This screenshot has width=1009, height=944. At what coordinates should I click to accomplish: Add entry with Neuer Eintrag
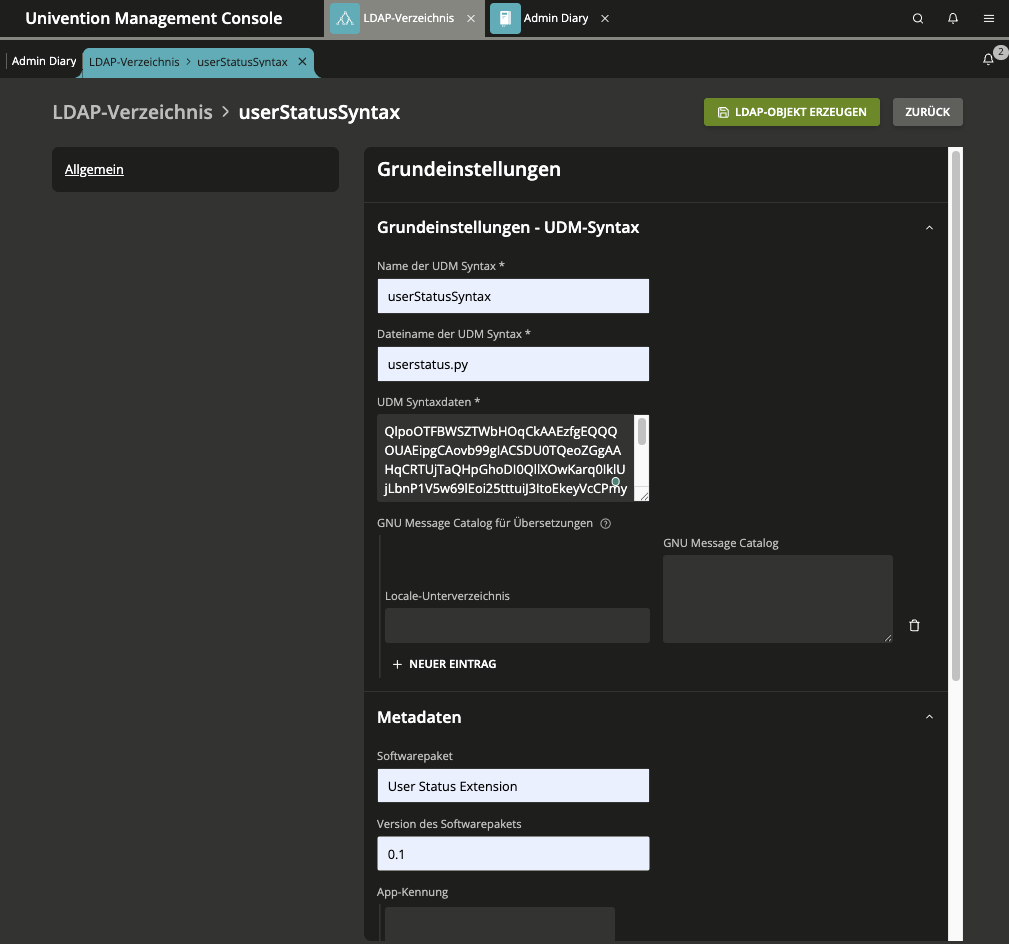coord(444,664)
